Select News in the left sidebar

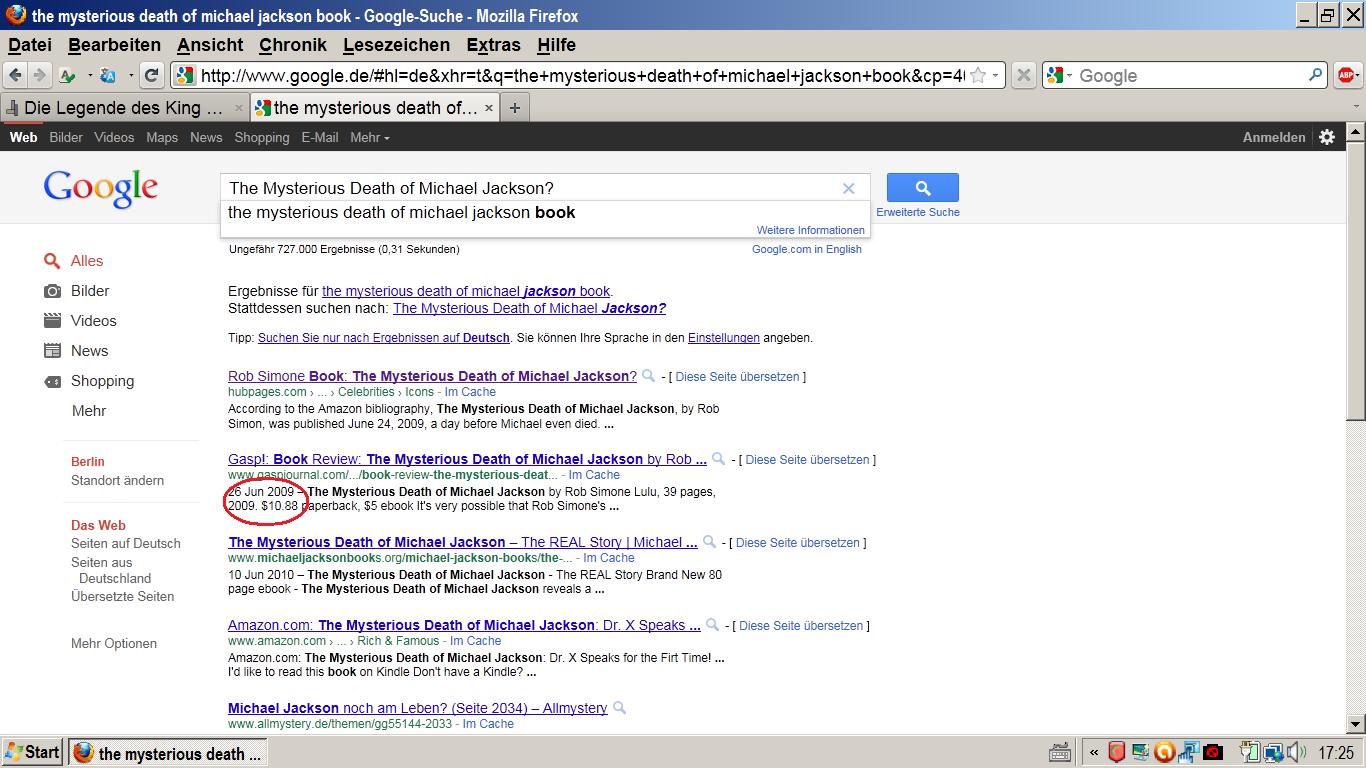[x=89, y=351]
